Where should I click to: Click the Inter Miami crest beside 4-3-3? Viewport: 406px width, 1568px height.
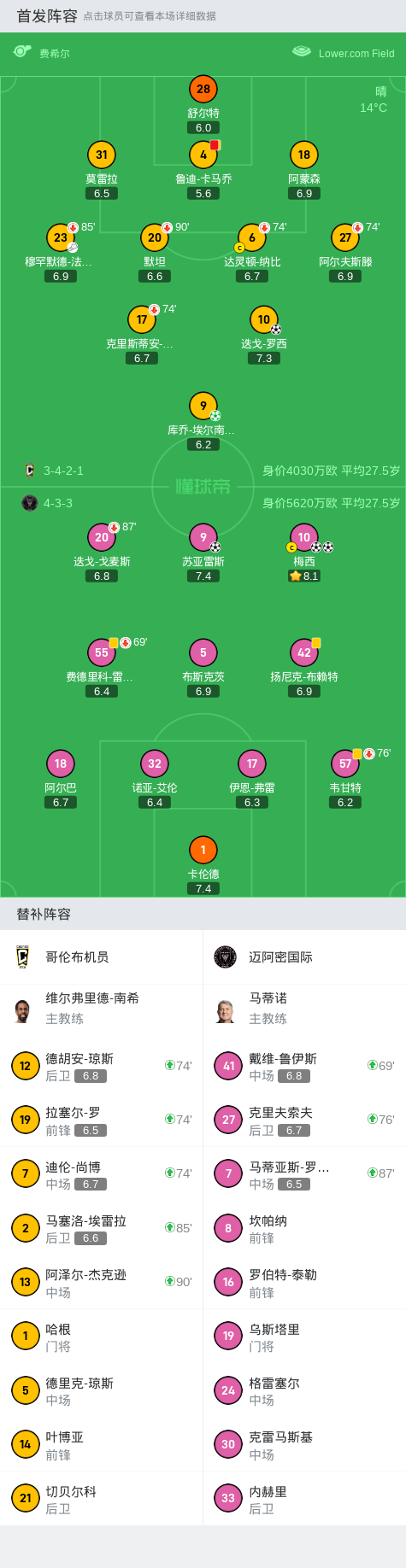pos(30,503)
